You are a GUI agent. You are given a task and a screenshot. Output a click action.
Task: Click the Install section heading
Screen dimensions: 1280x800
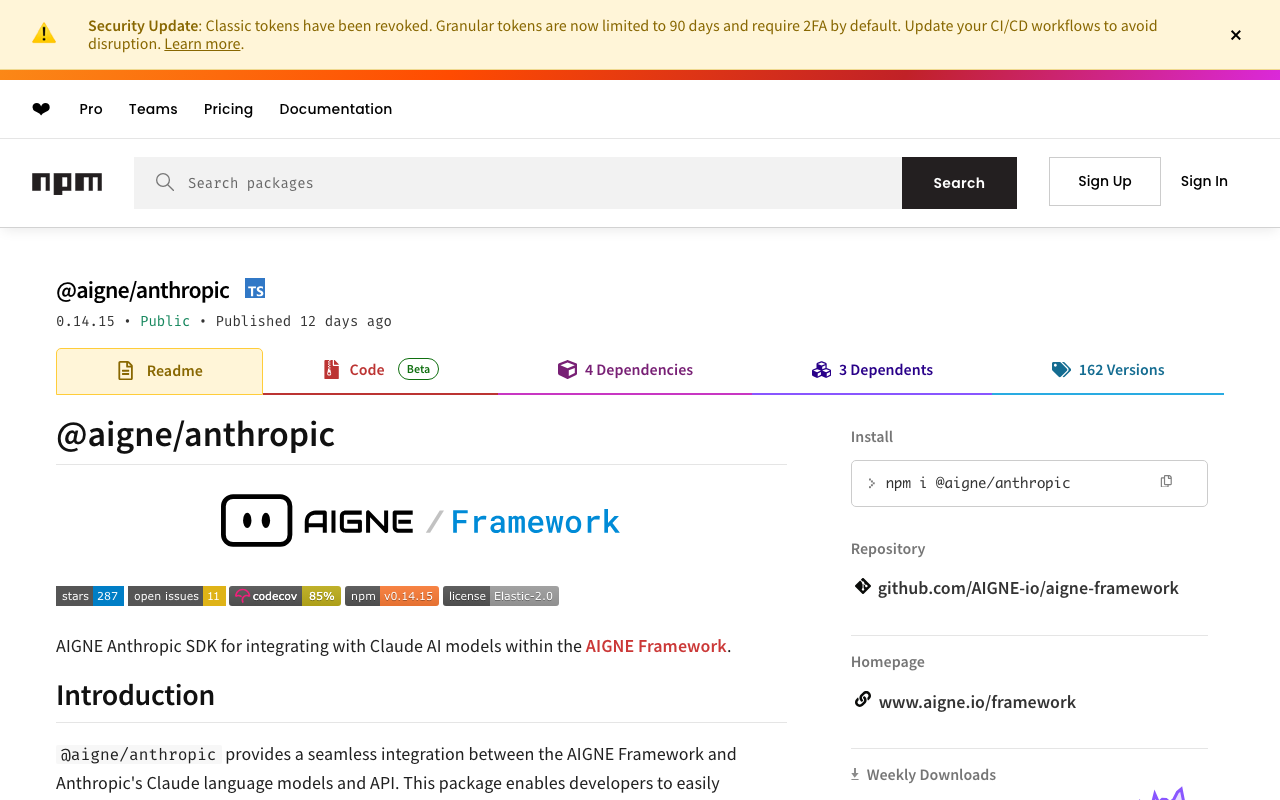pyautogui.click(x=872, y=437)
